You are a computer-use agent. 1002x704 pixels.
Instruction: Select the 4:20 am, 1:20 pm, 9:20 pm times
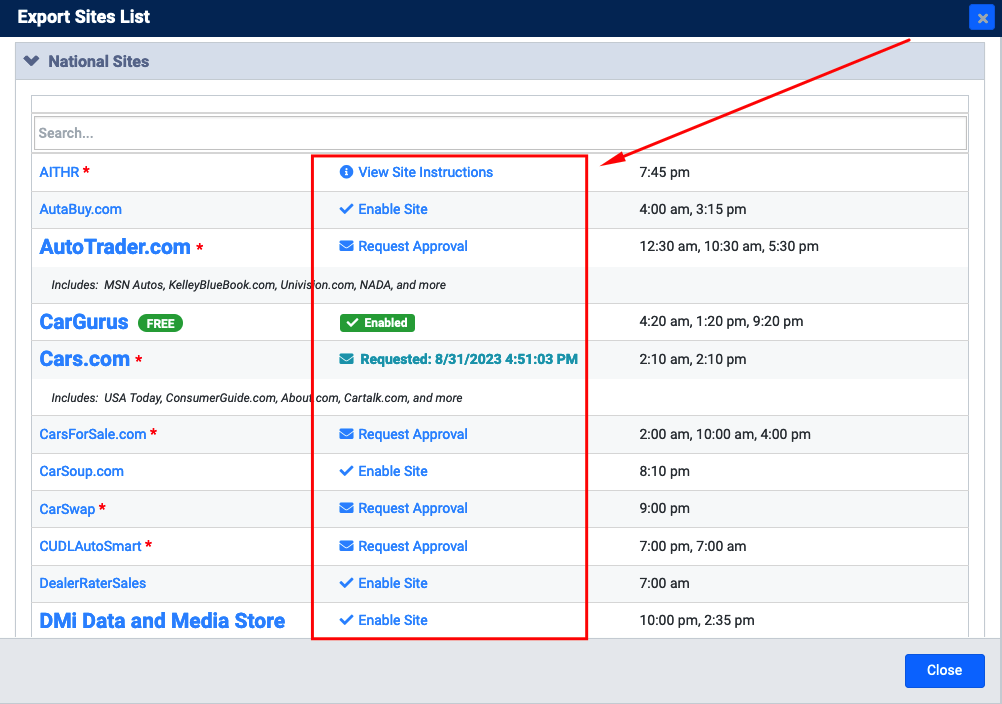721,321
